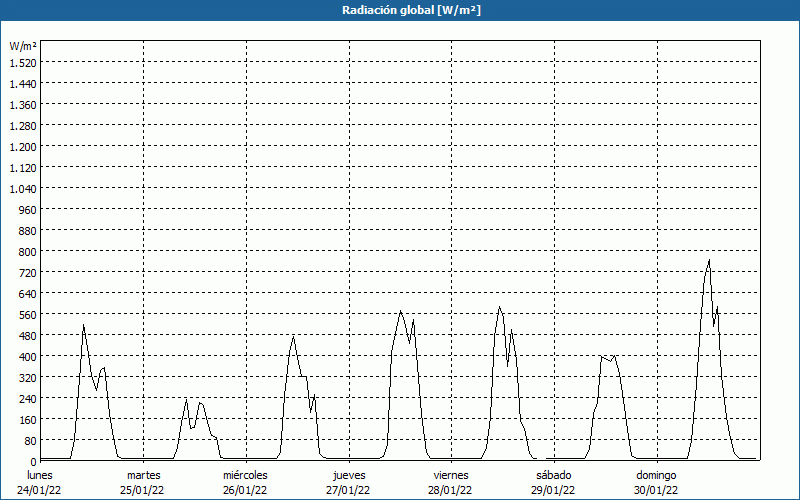
Task: Click the 28/01/22 date label
Action: point(451,490)
